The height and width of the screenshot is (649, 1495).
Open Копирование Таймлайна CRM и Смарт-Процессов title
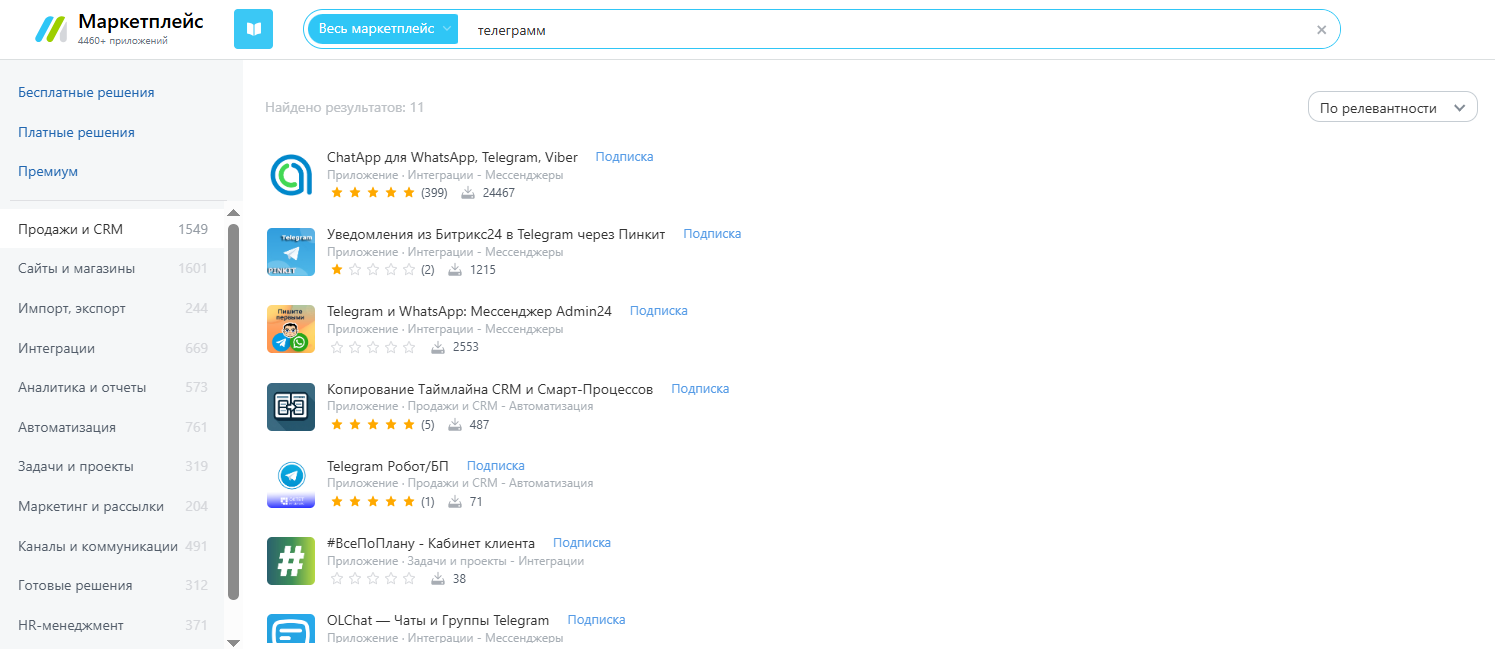(490, 389)
